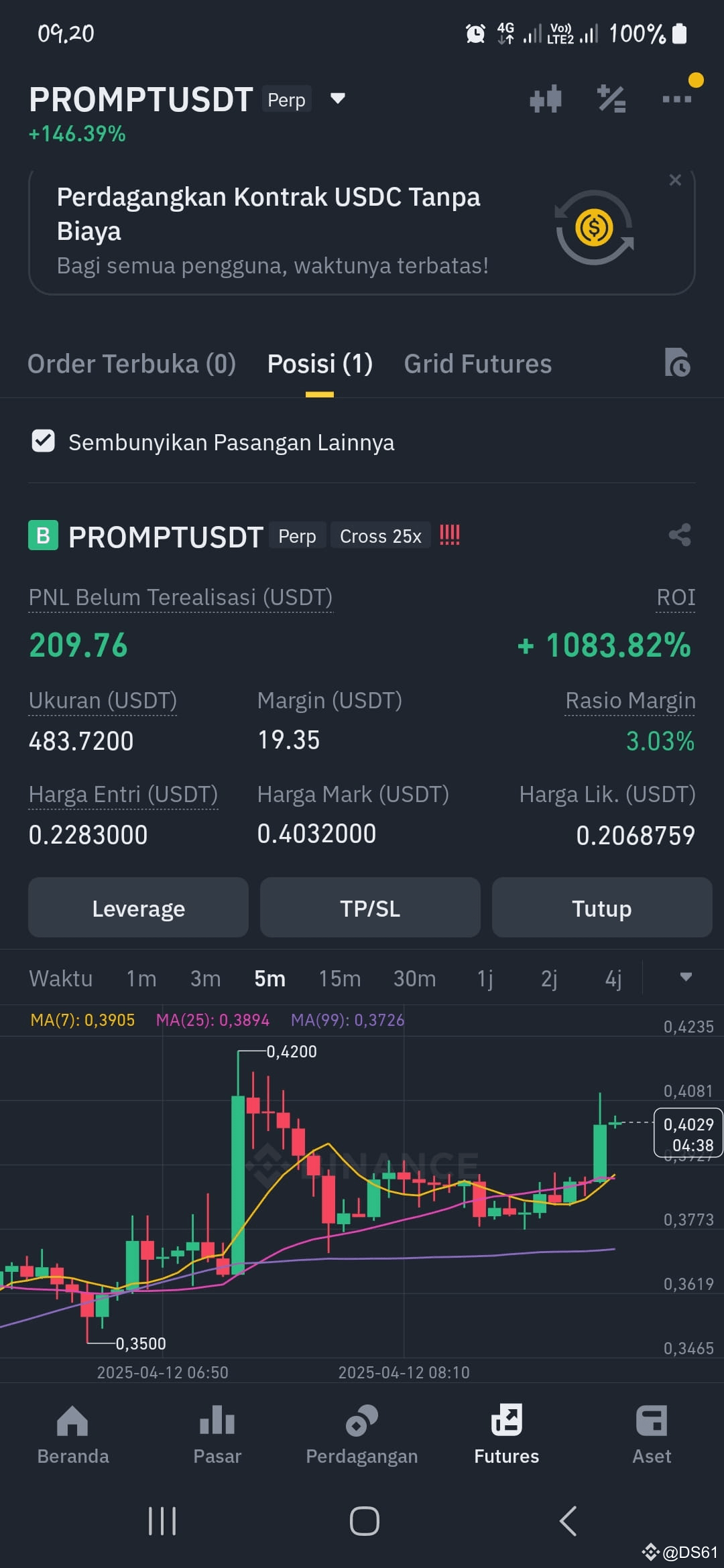Viewport: 724px width, 1568px height.
Task: Tap the MA(99): 0,3726 indicator label
Action: (x=347, y=1020)
